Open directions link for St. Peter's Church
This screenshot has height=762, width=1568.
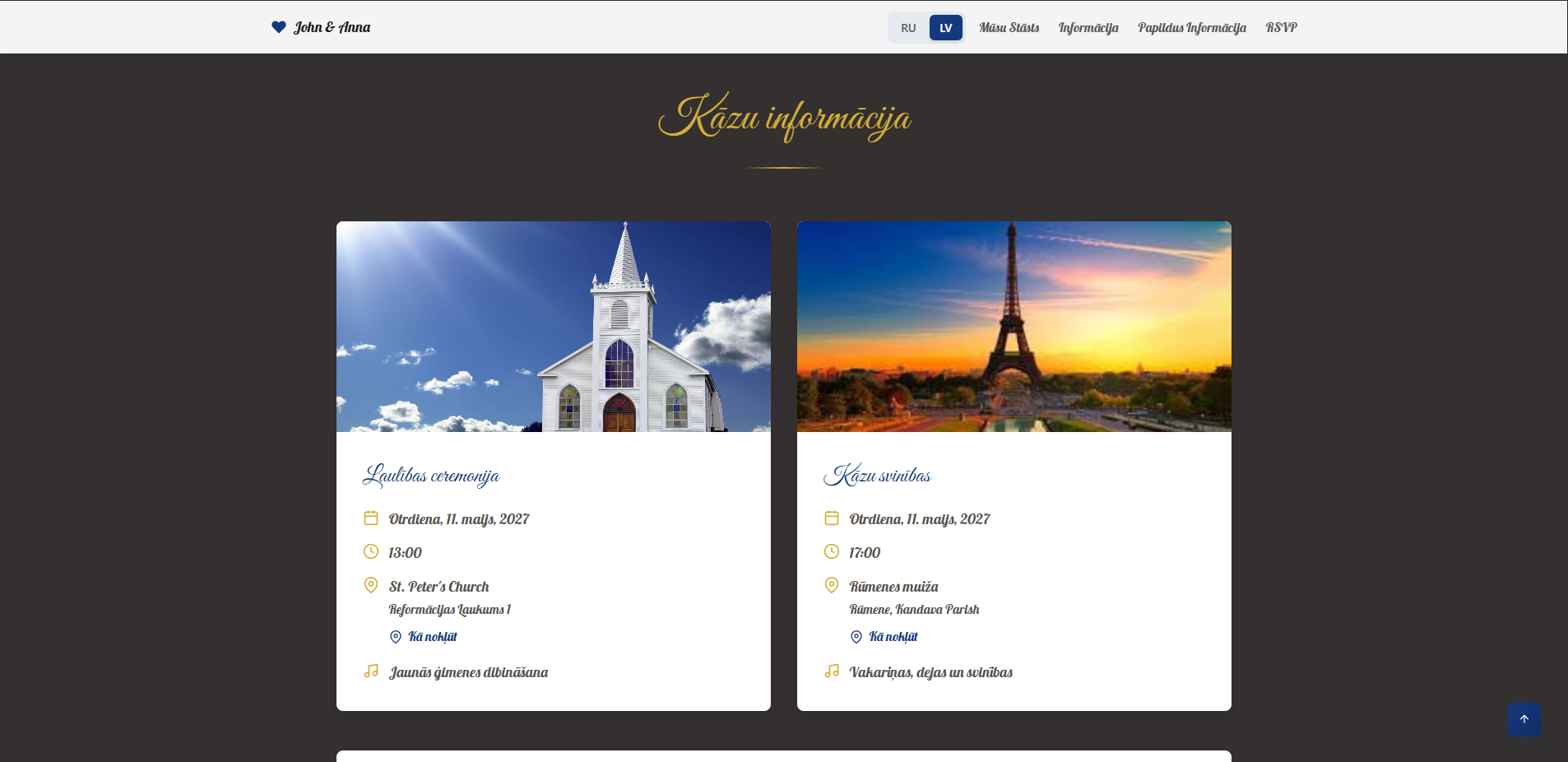(432, 637)
